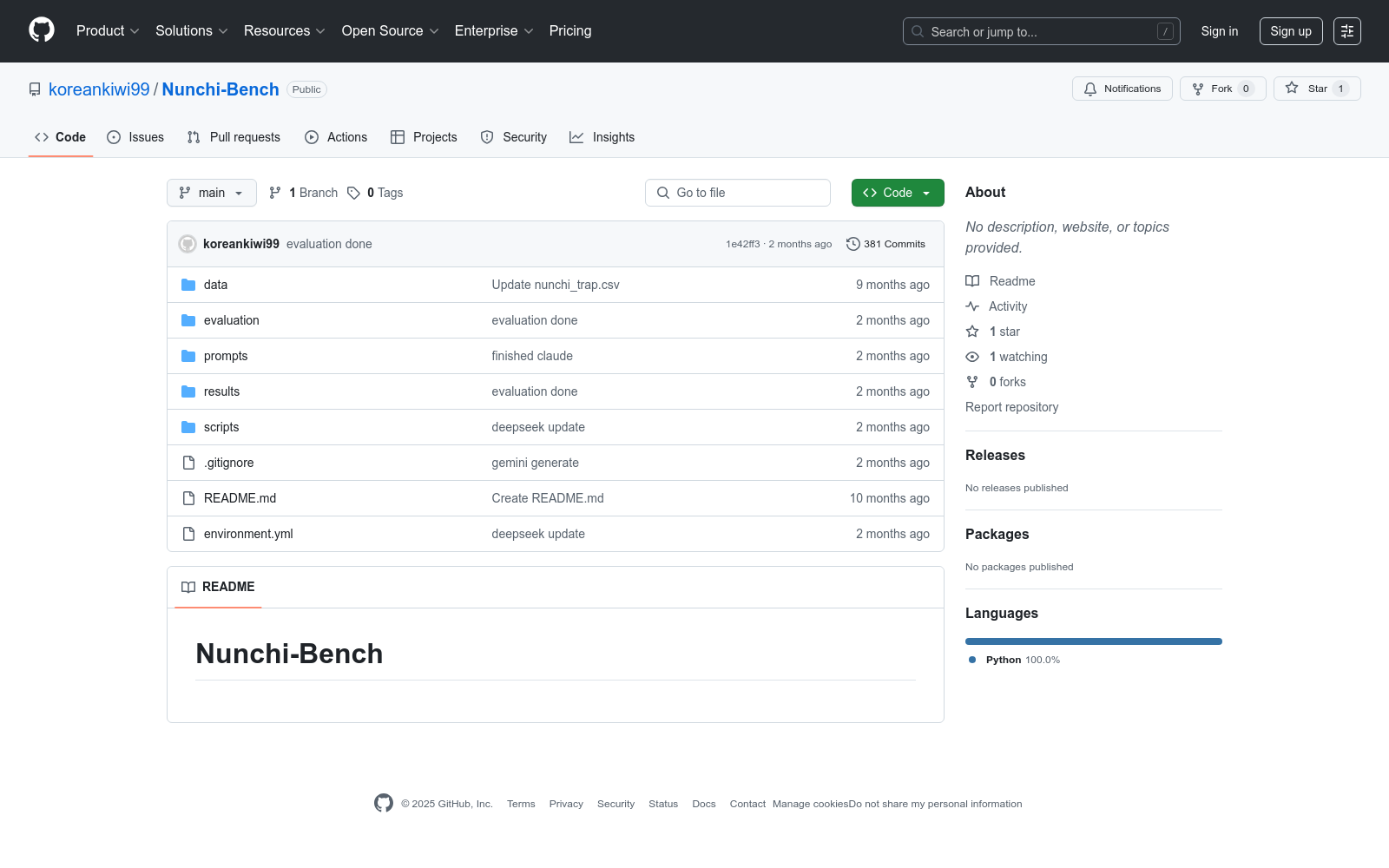Open the Product menu
1389x868 pixels.
coord(108,31)
